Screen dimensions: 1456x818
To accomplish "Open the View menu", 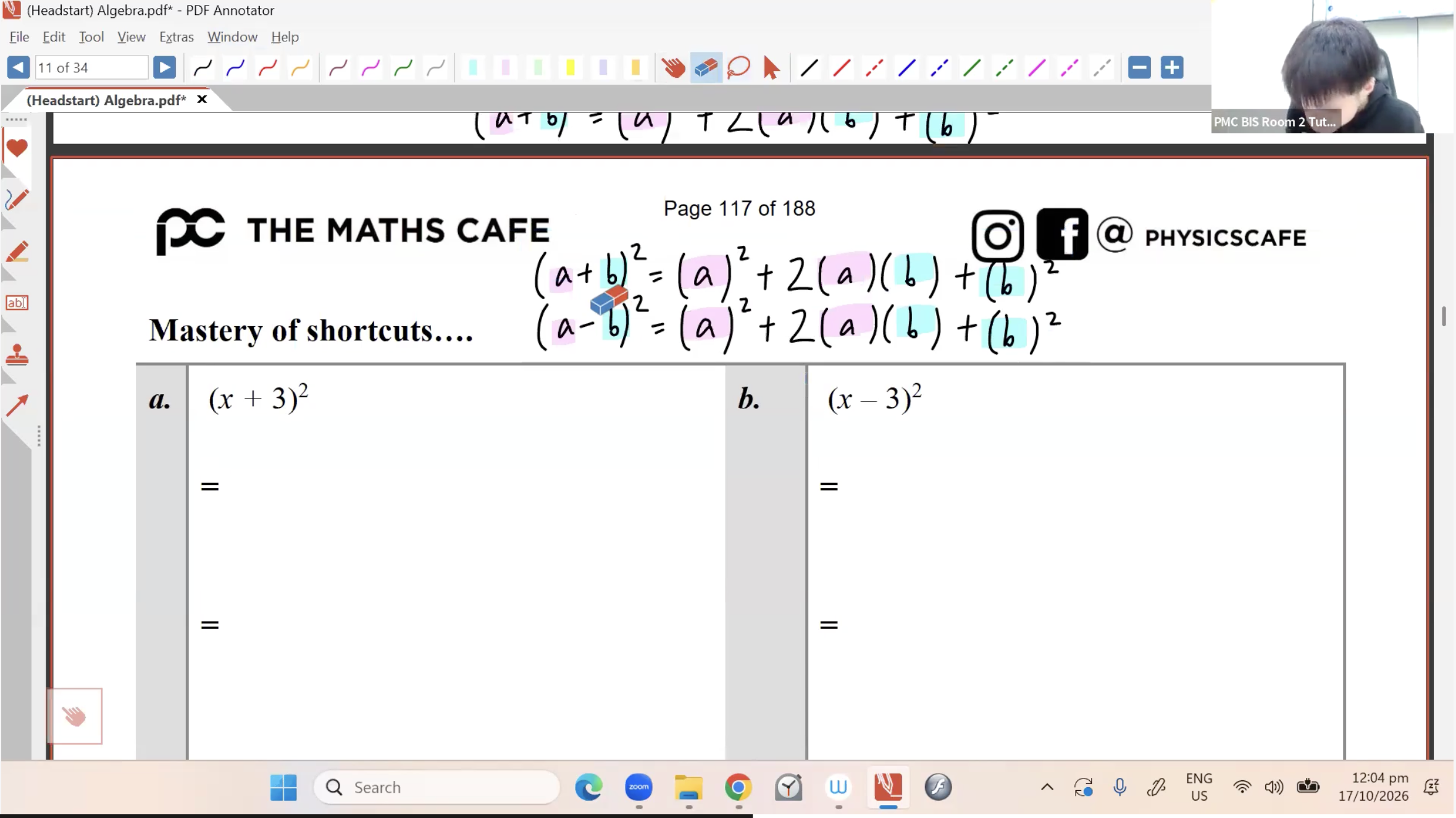I will (132, 37).
